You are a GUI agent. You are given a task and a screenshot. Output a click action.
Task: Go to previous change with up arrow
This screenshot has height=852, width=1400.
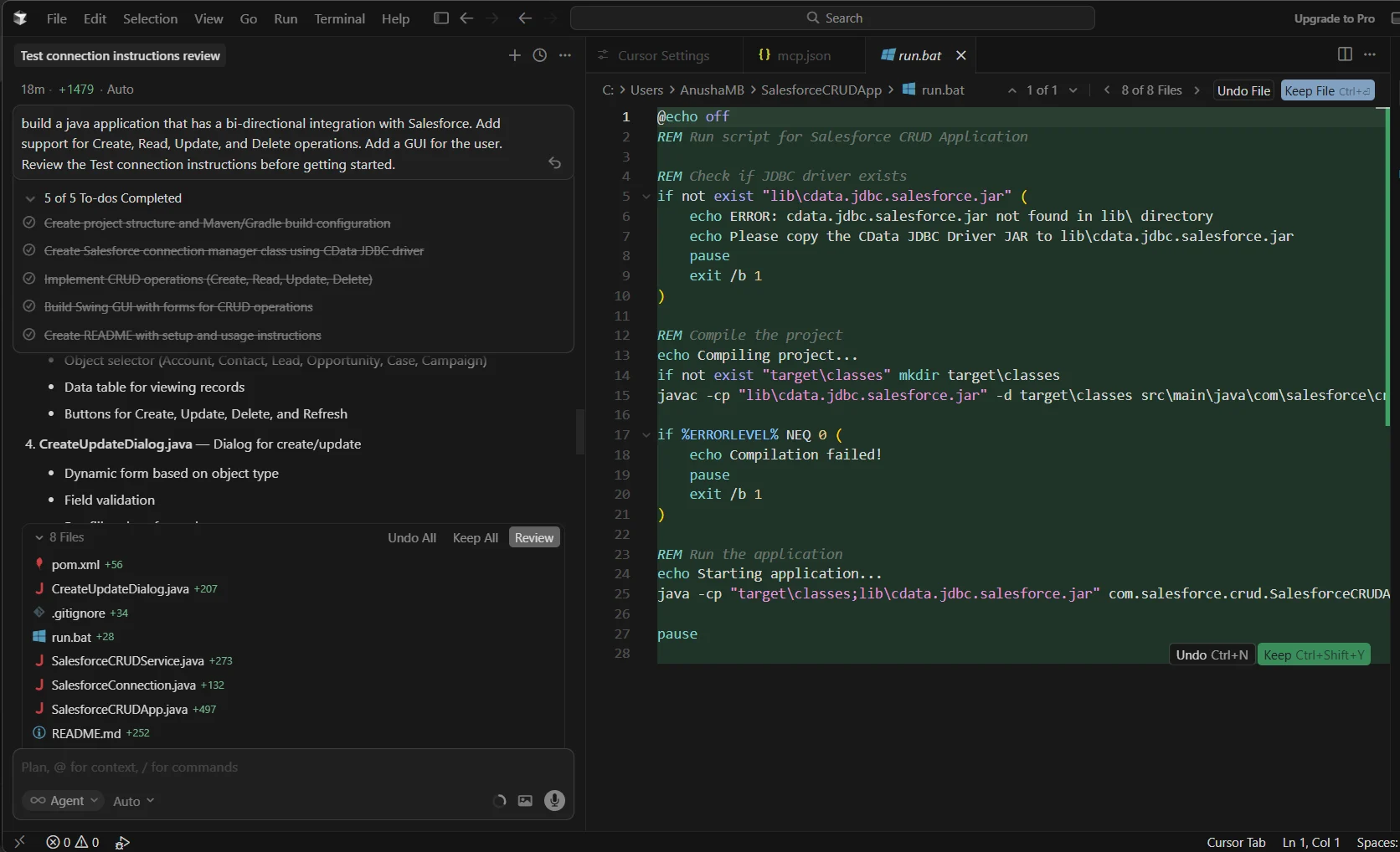click(1011, 90)
